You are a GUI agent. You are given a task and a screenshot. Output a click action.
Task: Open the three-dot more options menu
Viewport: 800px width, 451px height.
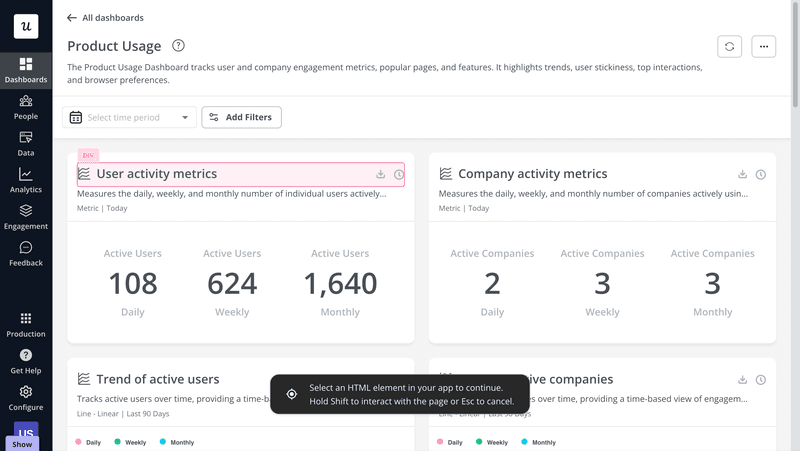pos(763,46)
